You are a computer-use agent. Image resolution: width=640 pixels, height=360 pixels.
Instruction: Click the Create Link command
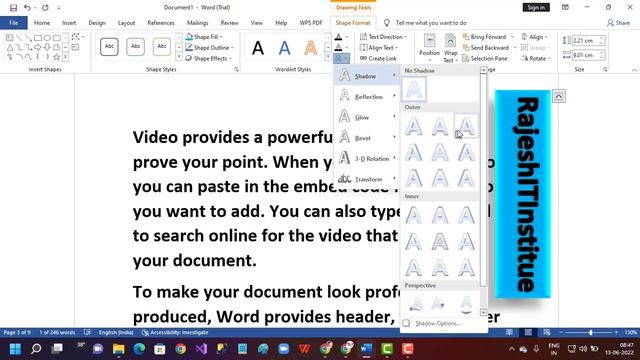pyautogui.click(x=378, y=58)
